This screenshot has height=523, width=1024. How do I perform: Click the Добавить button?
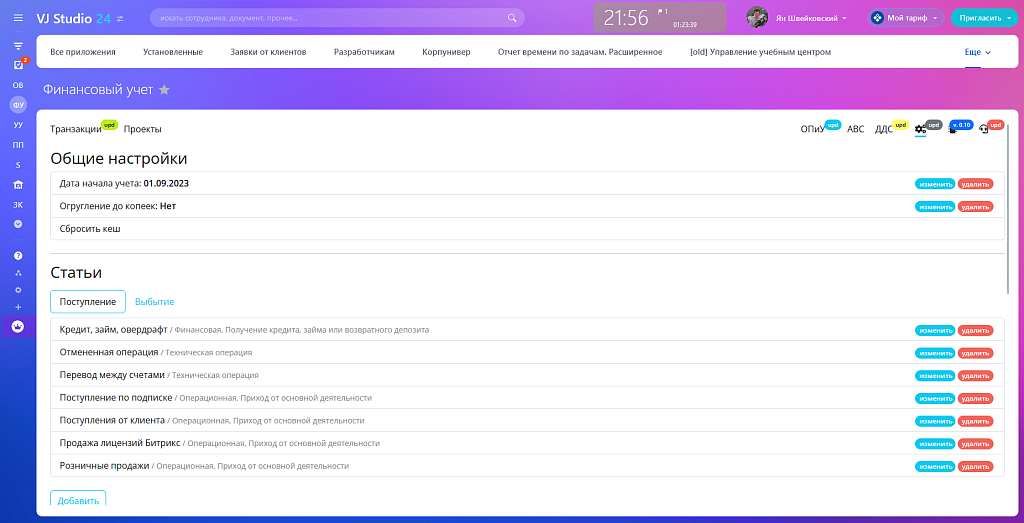(x=78, y=500)
